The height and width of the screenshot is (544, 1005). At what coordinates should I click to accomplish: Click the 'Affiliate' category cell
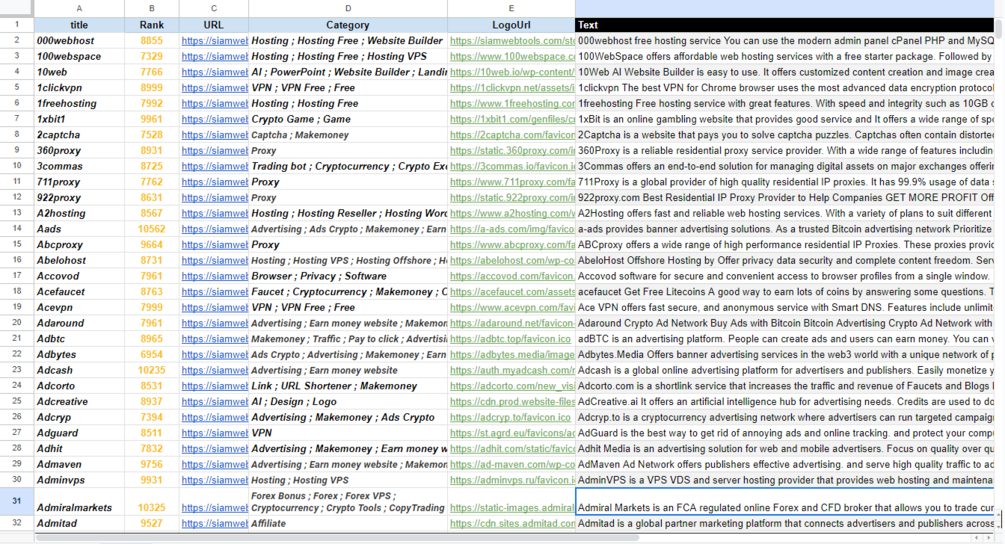click(347, 523)
